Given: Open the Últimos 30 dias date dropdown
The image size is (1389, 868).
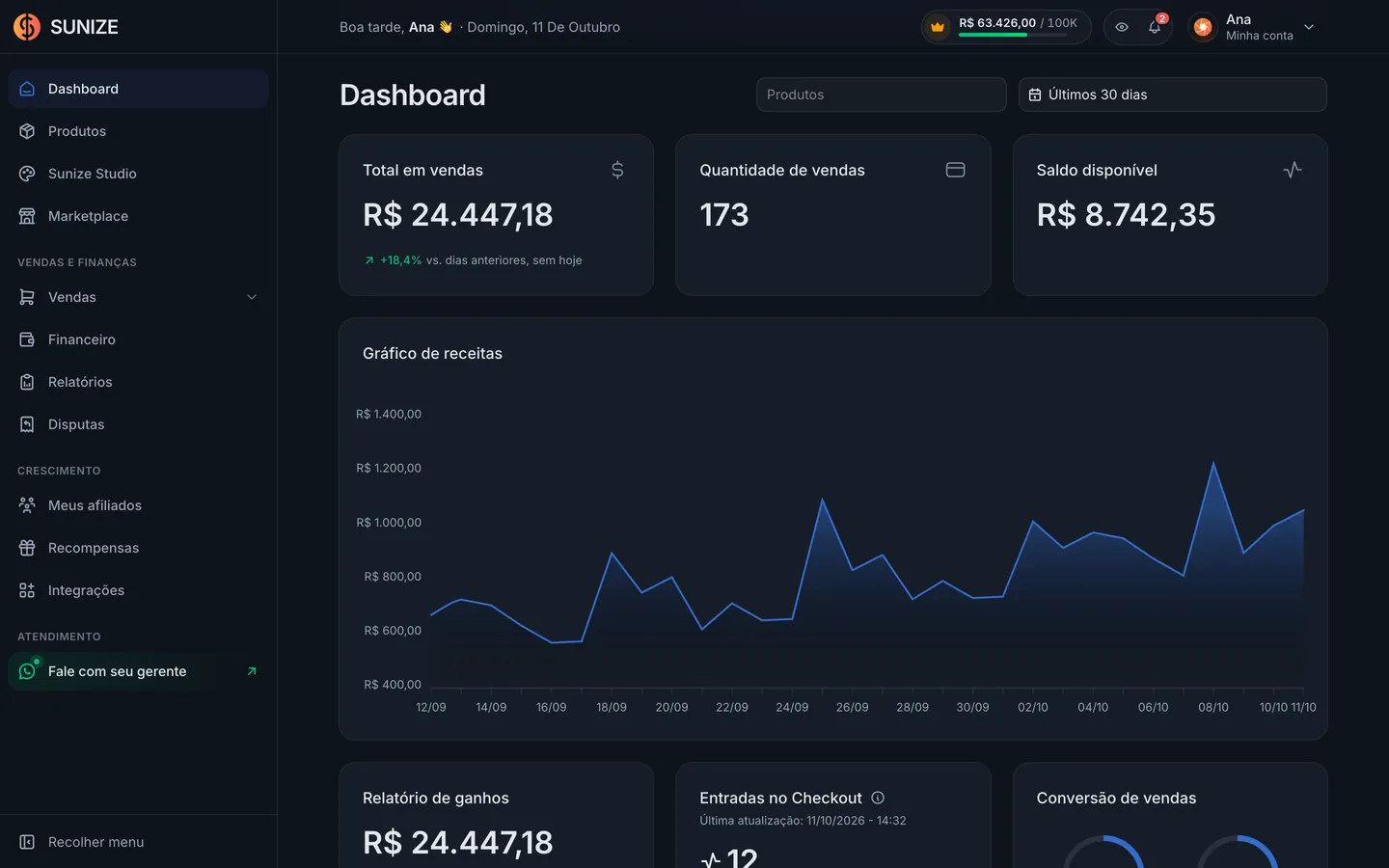Looking at the screenshot, I should [x=1173, y=95].
